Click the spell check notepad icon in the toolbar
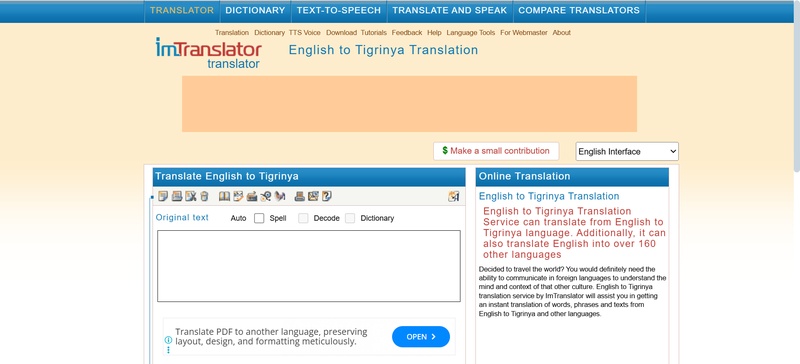Screen dimensions: 800x364 [238, 196]
